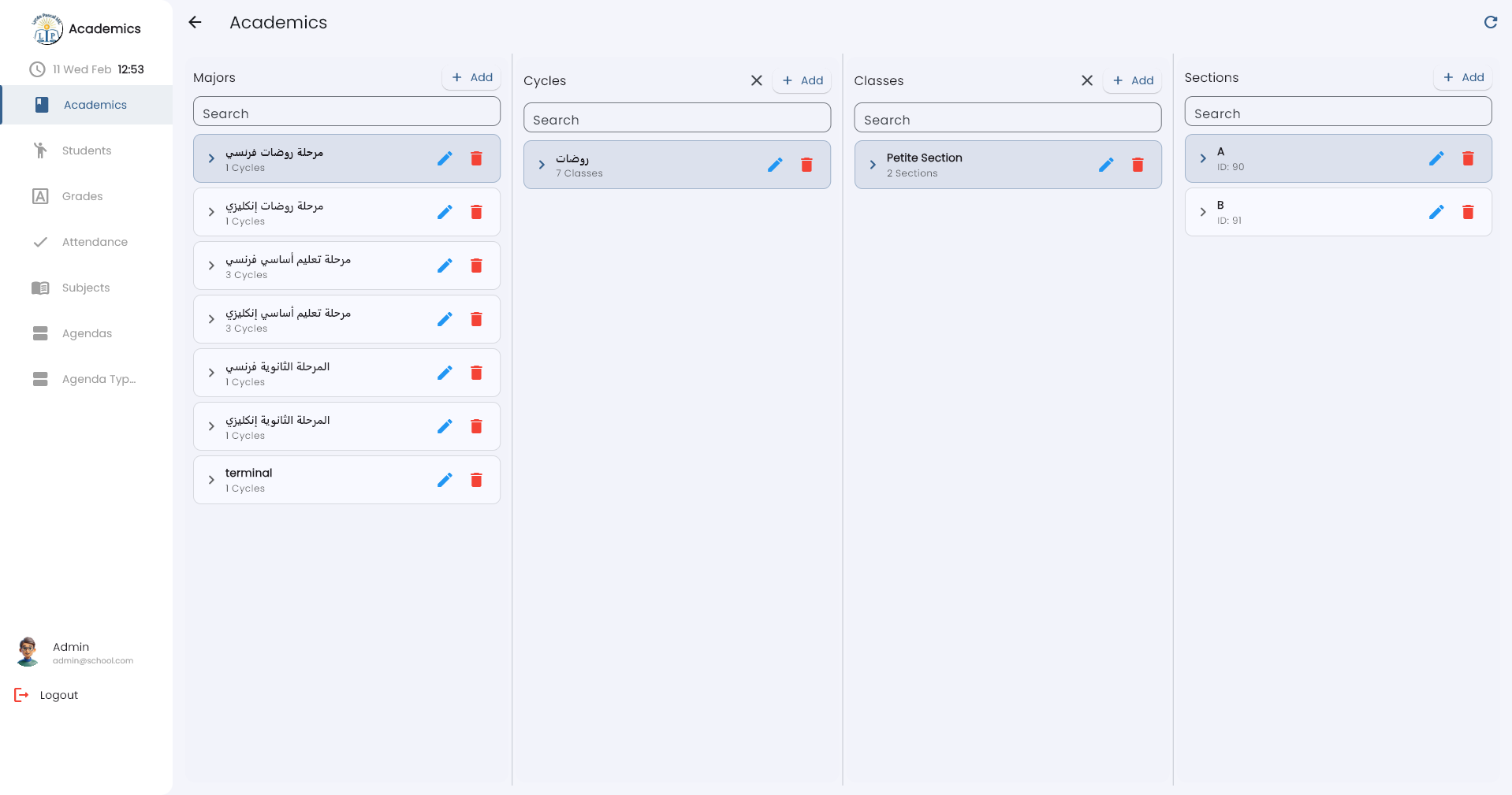Expand section B chevron
This screenshot has height=795, width=1512.
(1203, 212)
